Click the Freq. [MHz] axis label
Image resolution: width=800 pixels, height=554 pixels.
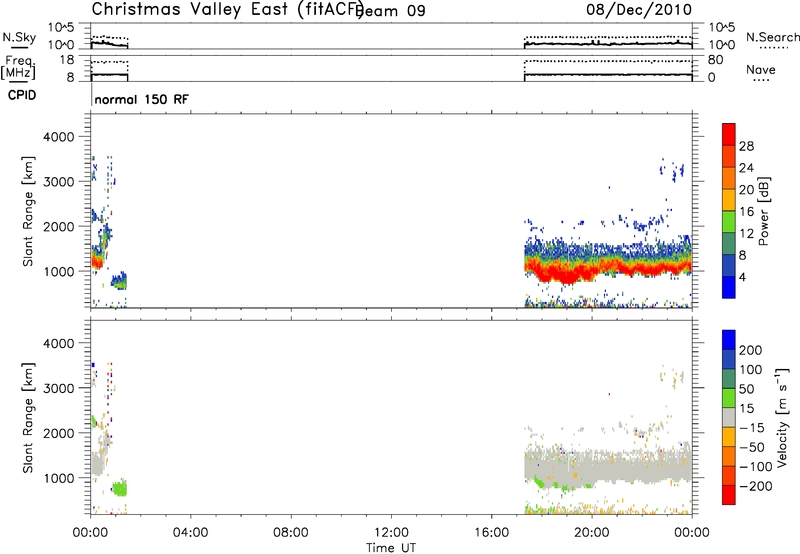point(19,68)
